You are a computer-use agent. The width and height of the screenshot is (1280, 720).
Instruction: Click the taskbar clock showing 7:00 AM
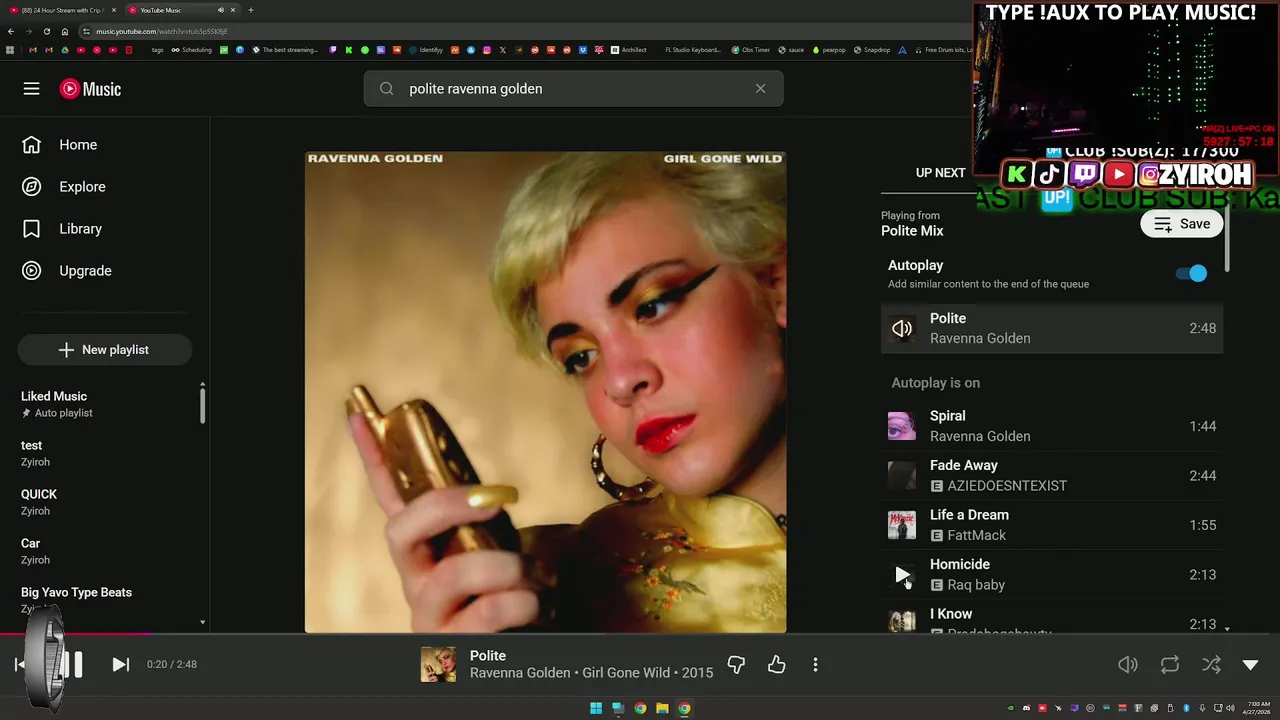[1258, 708]
